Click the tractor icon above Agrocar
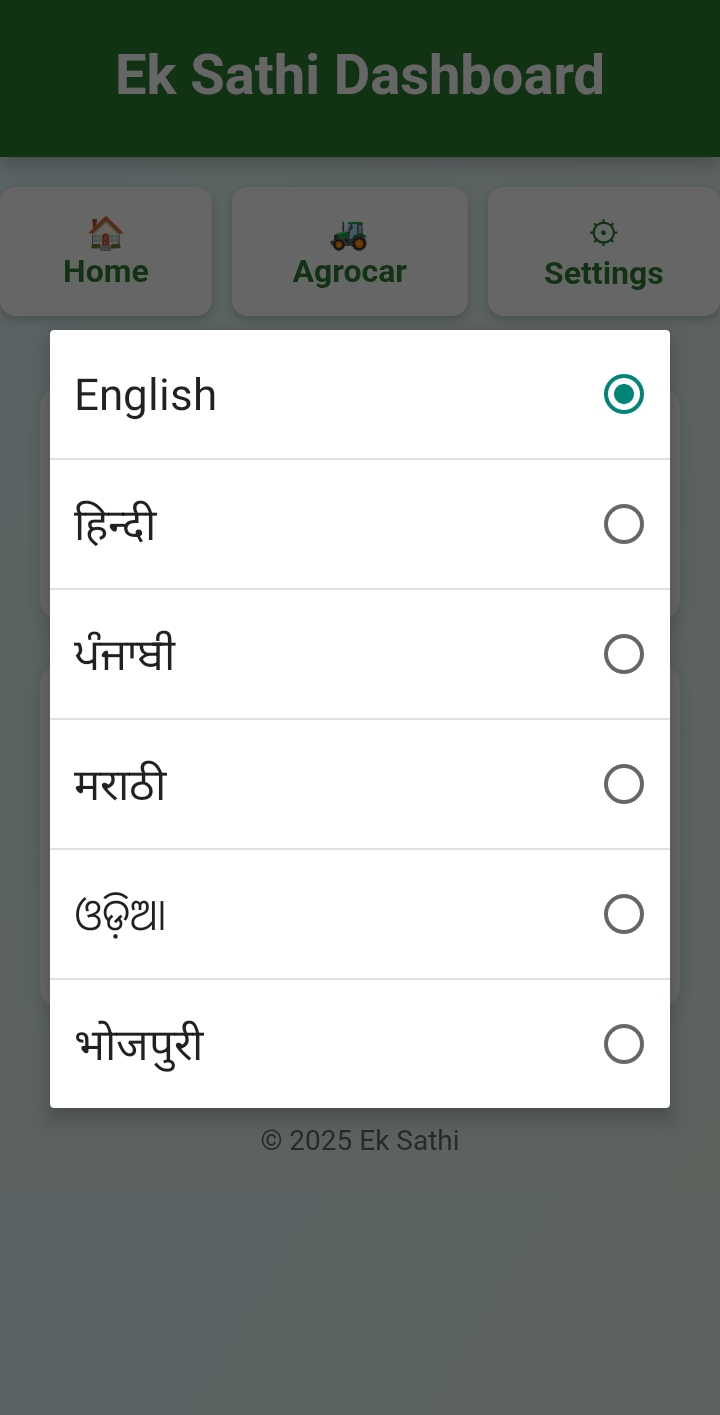Image resolution: width=720 pixels, height=1415 pixels. click(x=349, y=234)
